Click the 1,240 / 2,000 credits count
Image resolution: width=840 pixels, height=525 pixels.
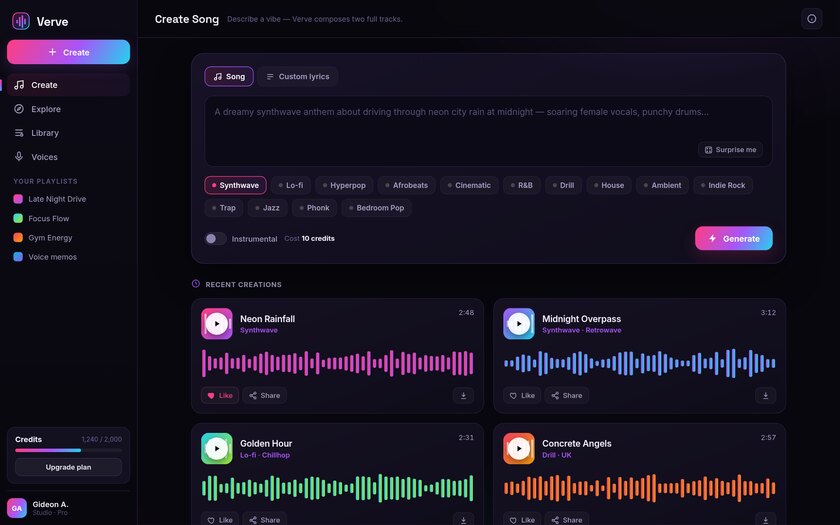102,439
